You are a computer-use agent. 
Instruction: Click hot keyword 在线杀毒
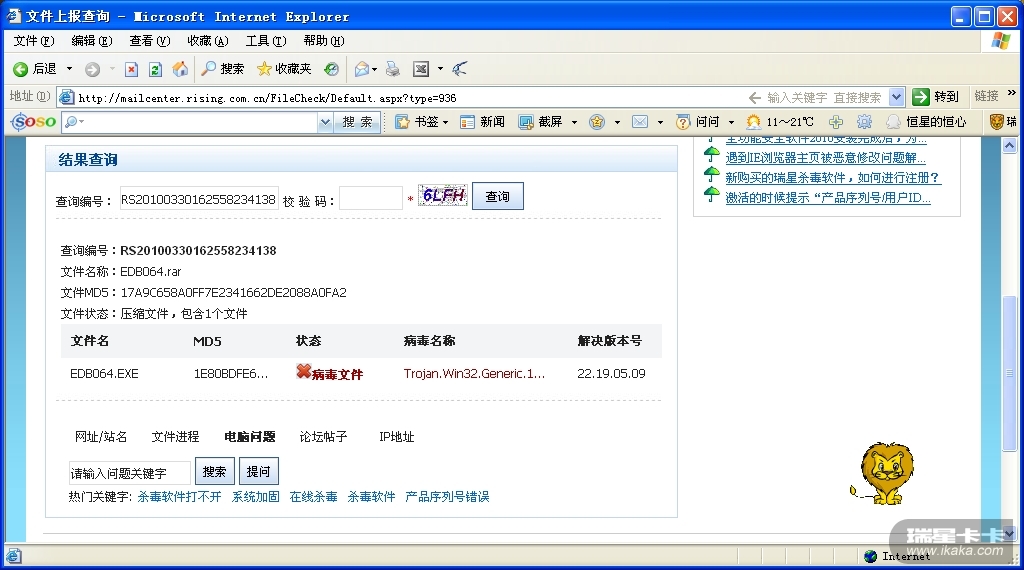(x=313, y=497)
